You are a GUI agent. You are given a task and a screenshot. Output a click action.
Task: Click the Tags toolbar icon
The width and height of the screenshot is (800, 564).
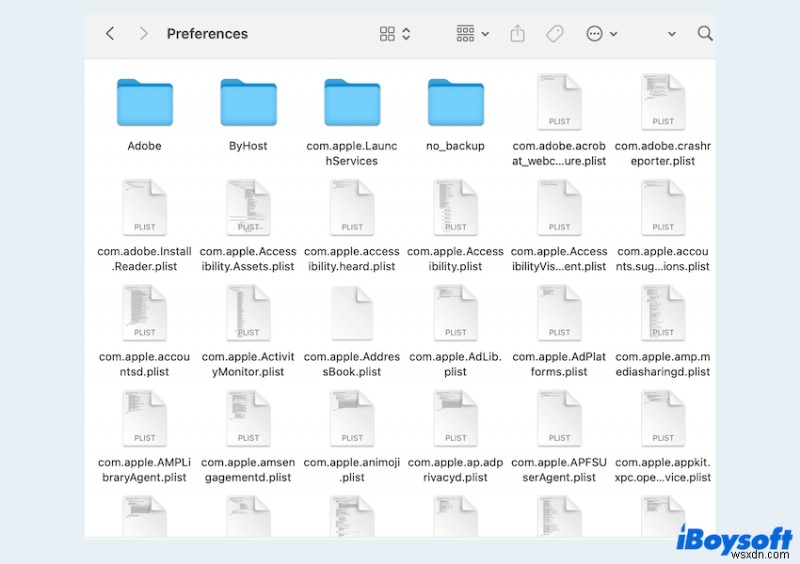point(555,34)
